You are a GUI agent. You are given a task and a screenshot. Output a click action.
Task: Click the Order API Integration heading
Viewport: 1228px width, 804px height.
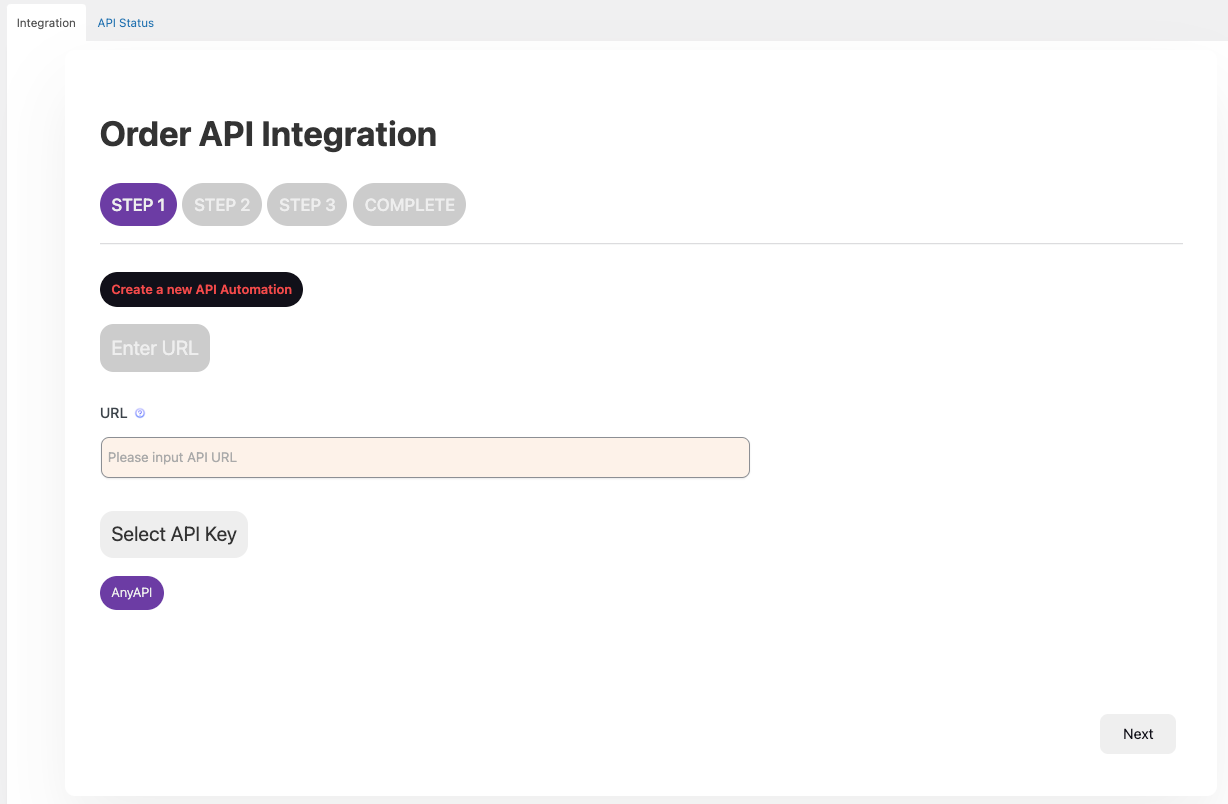268,134
